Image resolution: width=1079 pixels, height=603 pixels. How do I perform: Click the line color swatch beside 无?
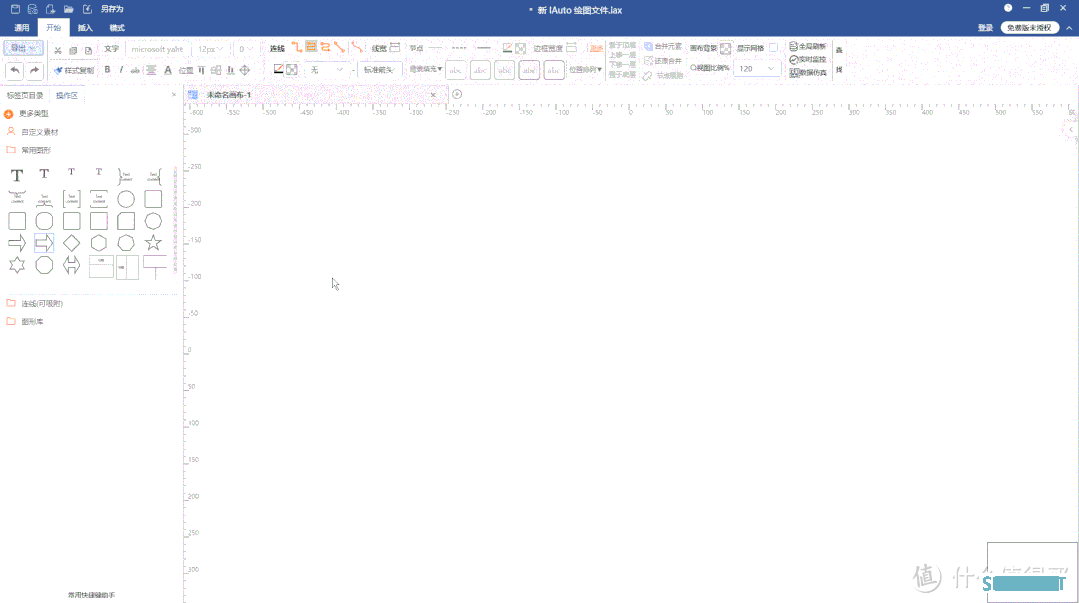click(x=279, y=70)
